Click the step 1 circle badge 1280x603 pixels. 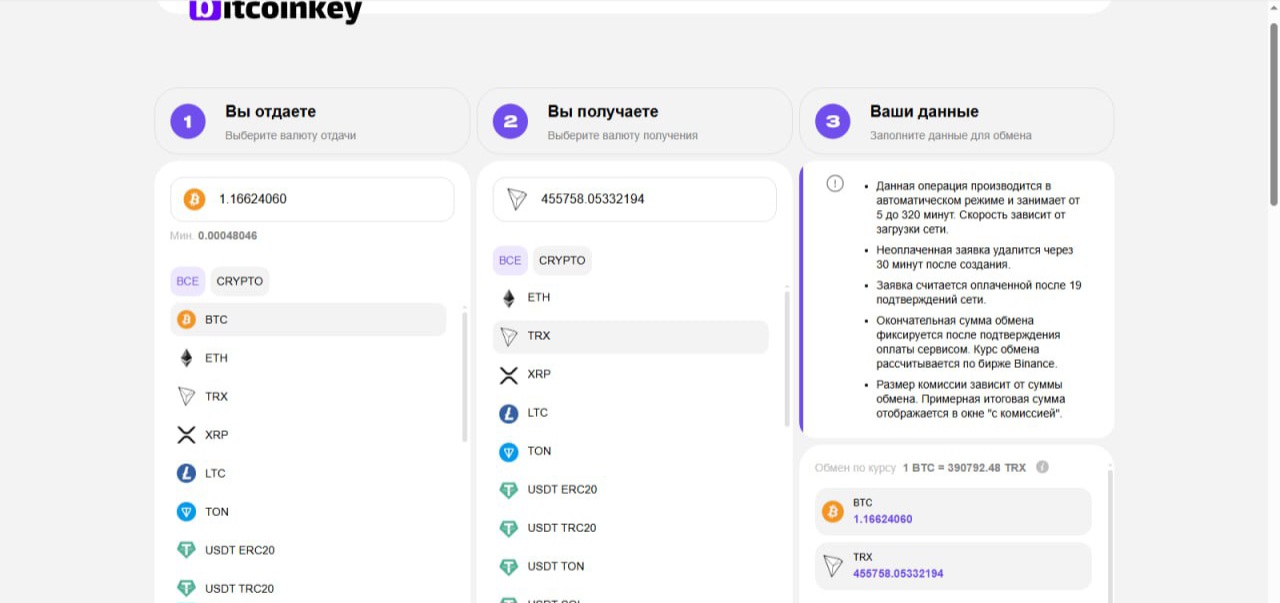point(187,122)
